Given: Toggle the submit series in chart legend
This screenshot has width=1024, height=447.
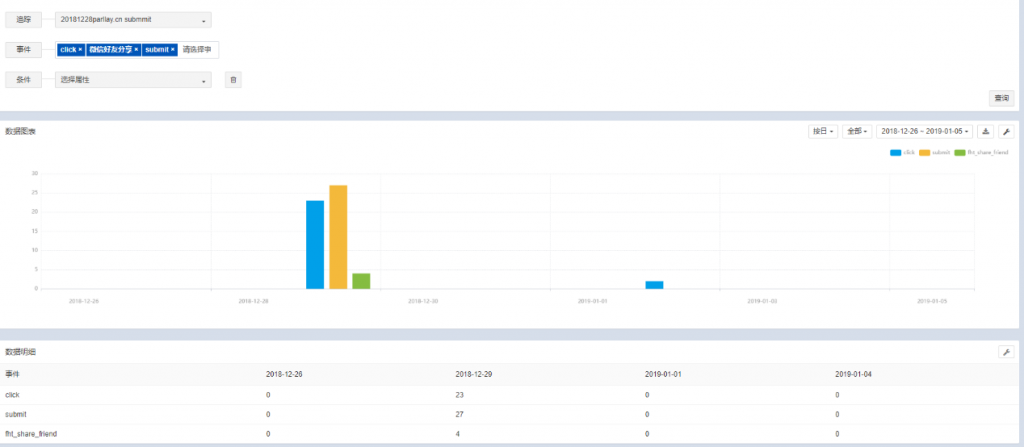Looking at the screenshot, I should tap(935, 152).
